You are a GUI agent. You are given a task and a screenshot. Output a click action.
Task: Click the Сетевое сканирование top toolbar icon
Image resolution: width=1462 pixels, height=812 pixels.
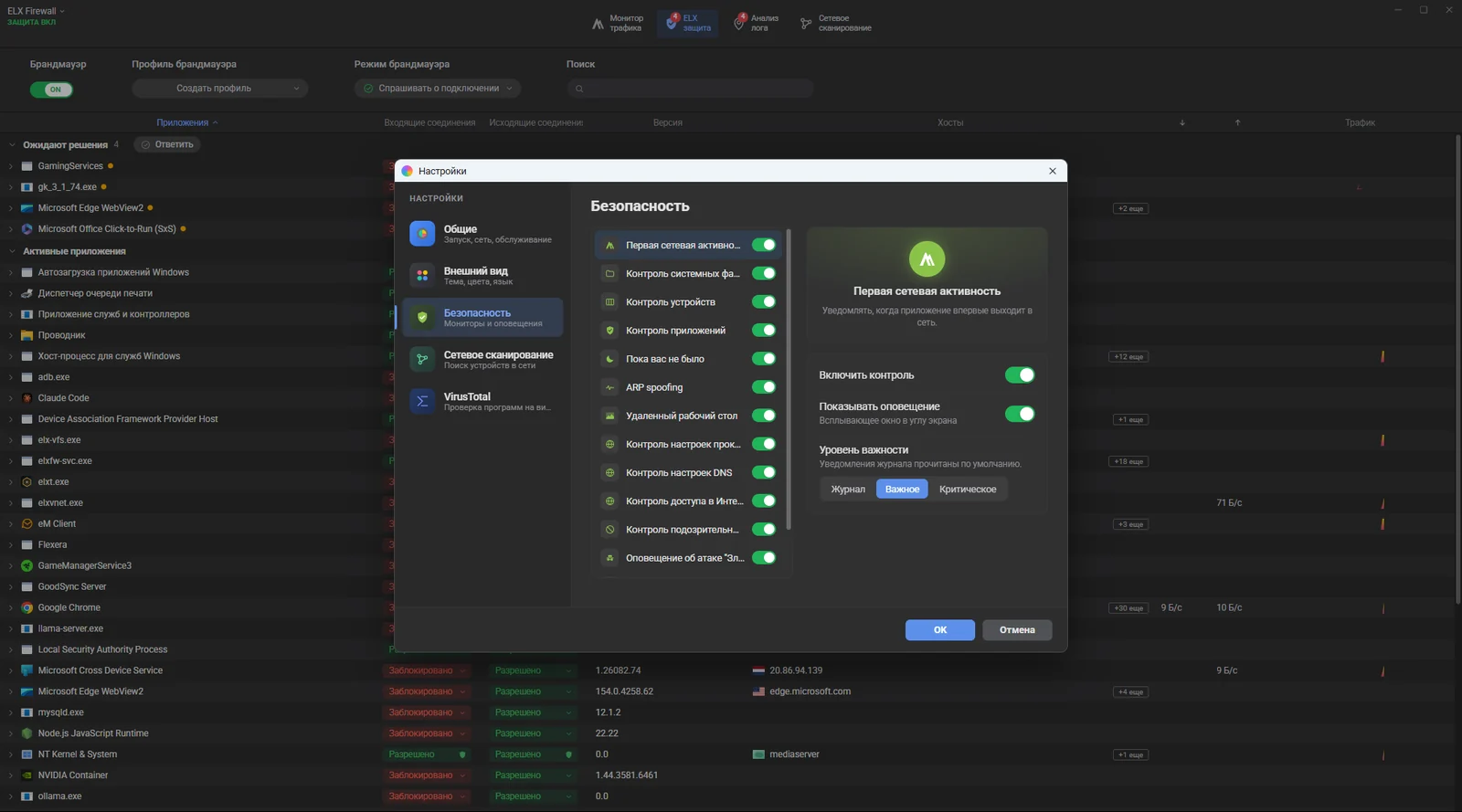pyautogui.click(x=806, y=24)
